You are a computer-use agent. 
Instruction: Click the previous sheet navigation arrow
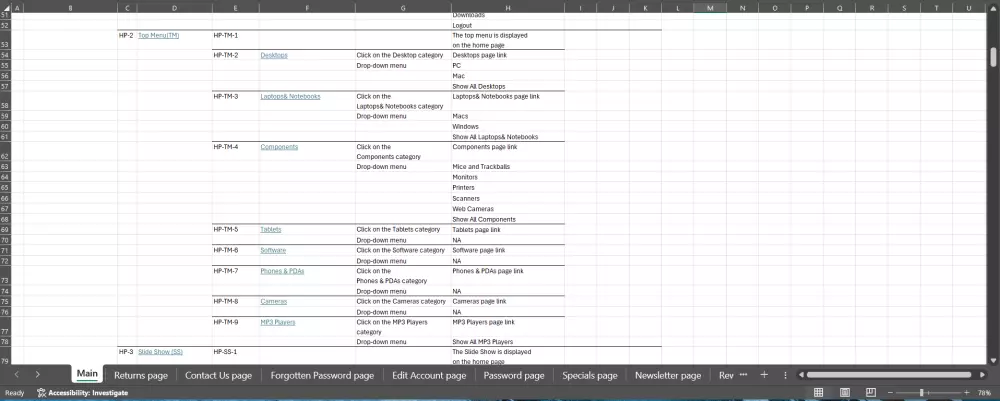(17, 375)
